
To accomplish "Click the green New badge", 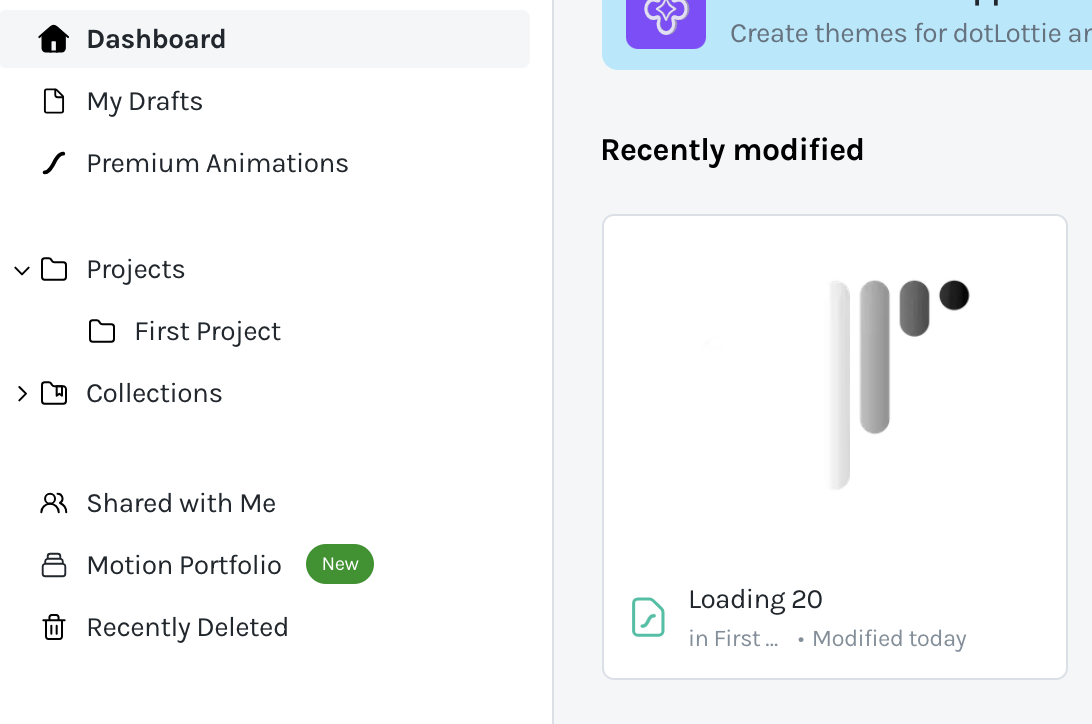I will point(340,564).
